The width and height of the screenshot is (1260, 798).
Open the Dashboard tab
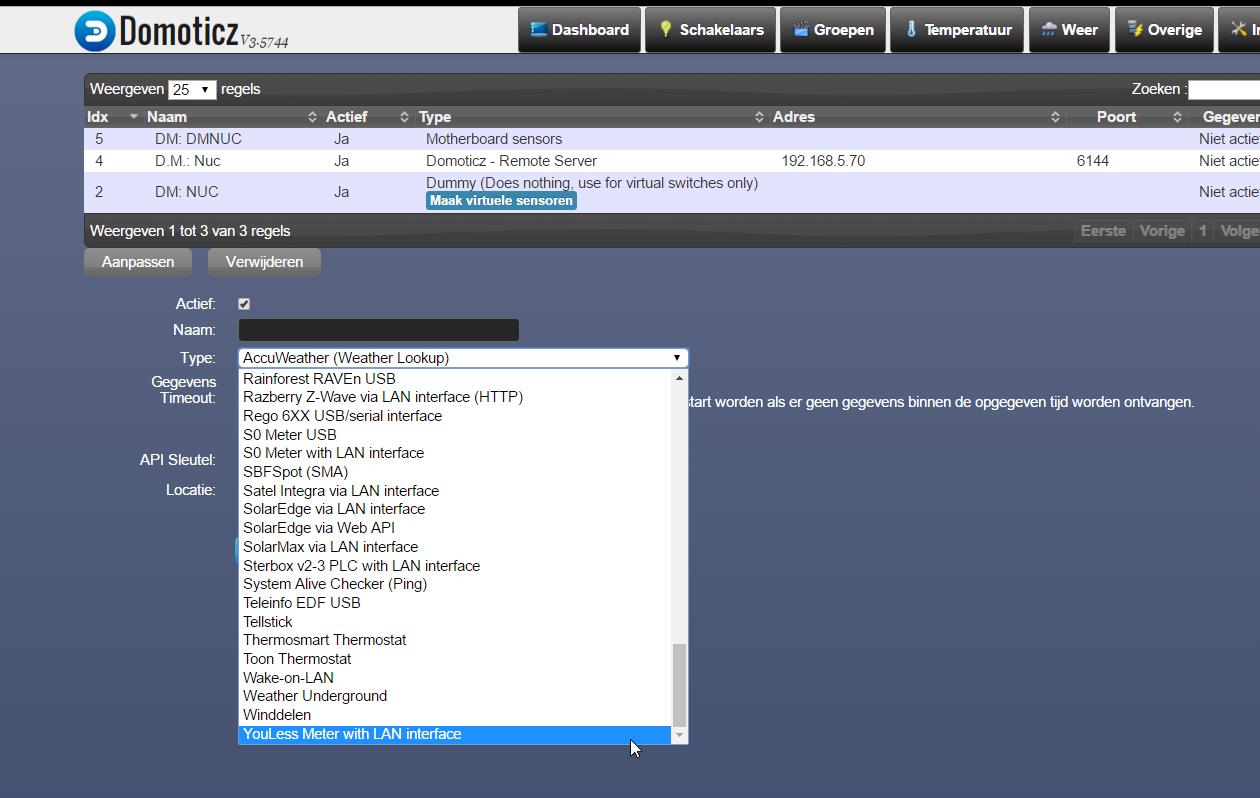coord(579,30)
